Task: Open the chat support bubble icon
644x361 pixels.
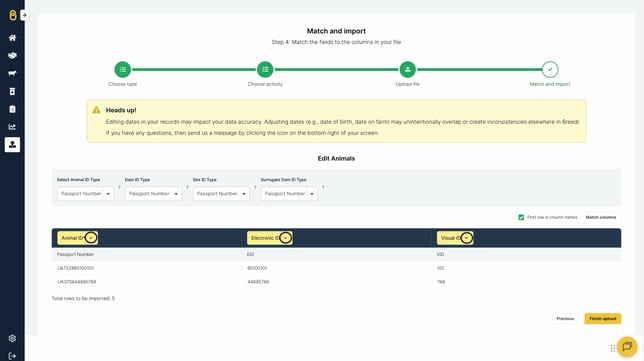Action: [627, 347]
